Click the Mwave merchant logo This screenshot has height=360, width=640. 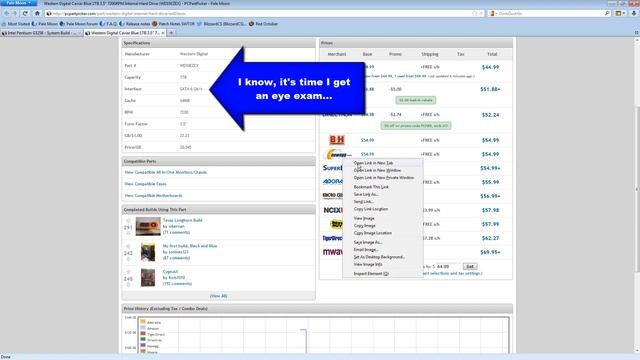[x=333, y=252]
